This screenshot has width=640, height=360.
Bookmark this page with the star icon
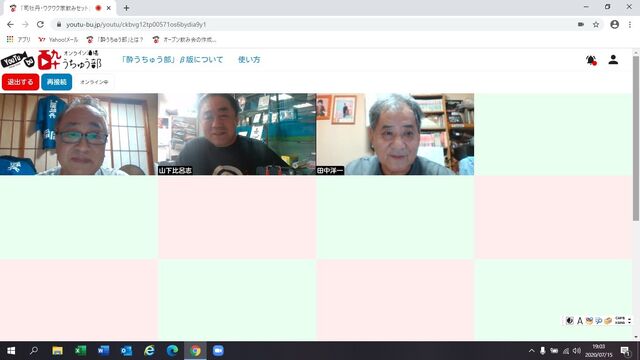point(596,24)
